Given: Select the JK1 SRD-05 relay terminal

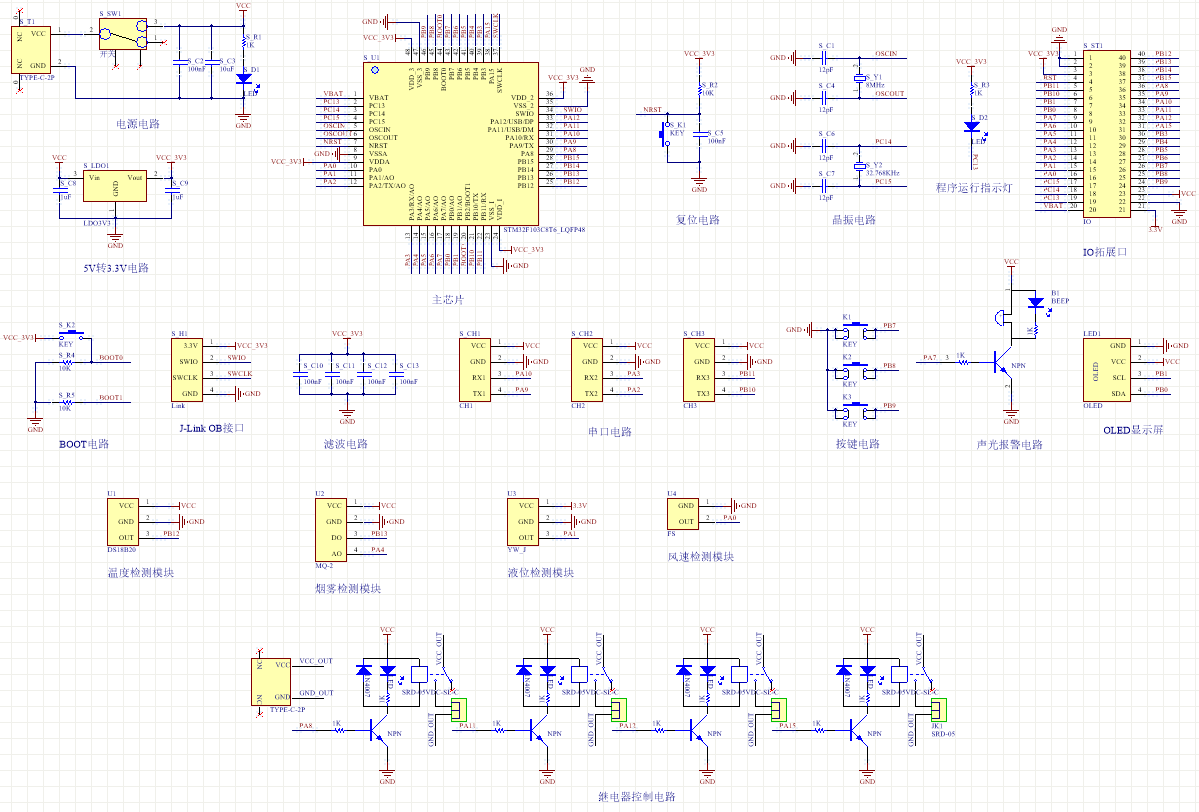Looking at the screenshot, I should 938,710.
